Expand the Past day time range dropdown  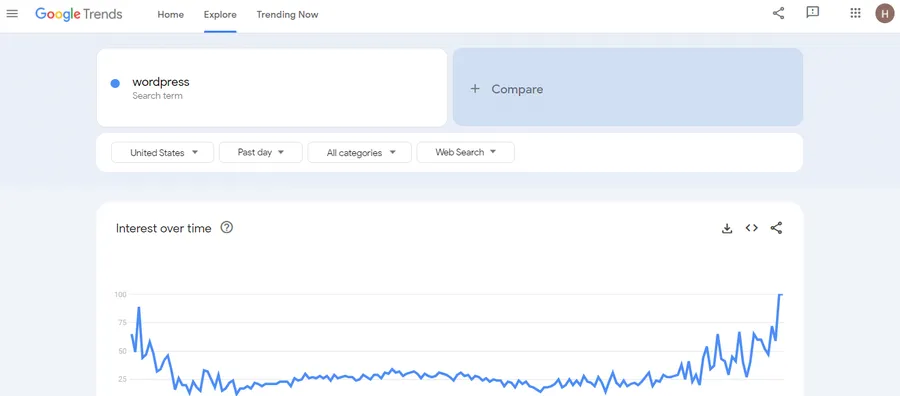[261, 153]
